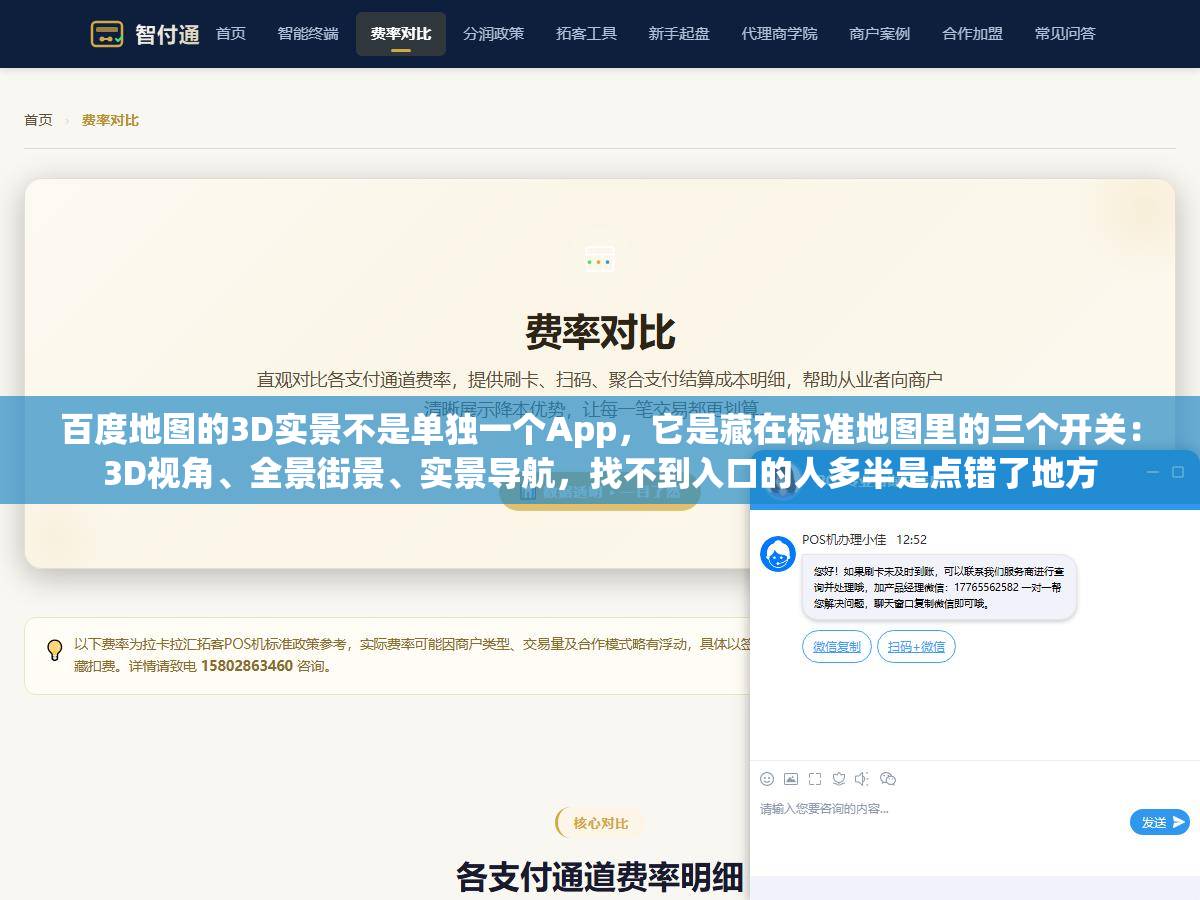The height and width of the screenshot is (900, 1200).
Task: Click 首页 in the breadcrumb
Action: tap(38, 120)
